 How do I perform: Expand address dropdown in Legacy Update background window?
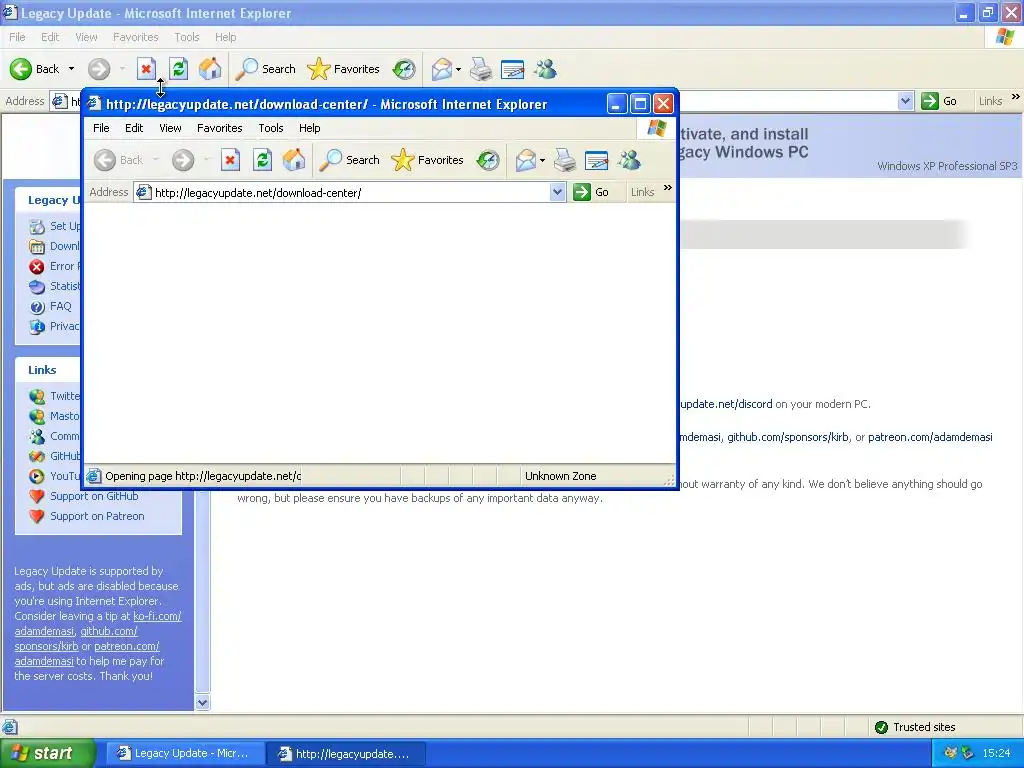(x=905, y=101)
